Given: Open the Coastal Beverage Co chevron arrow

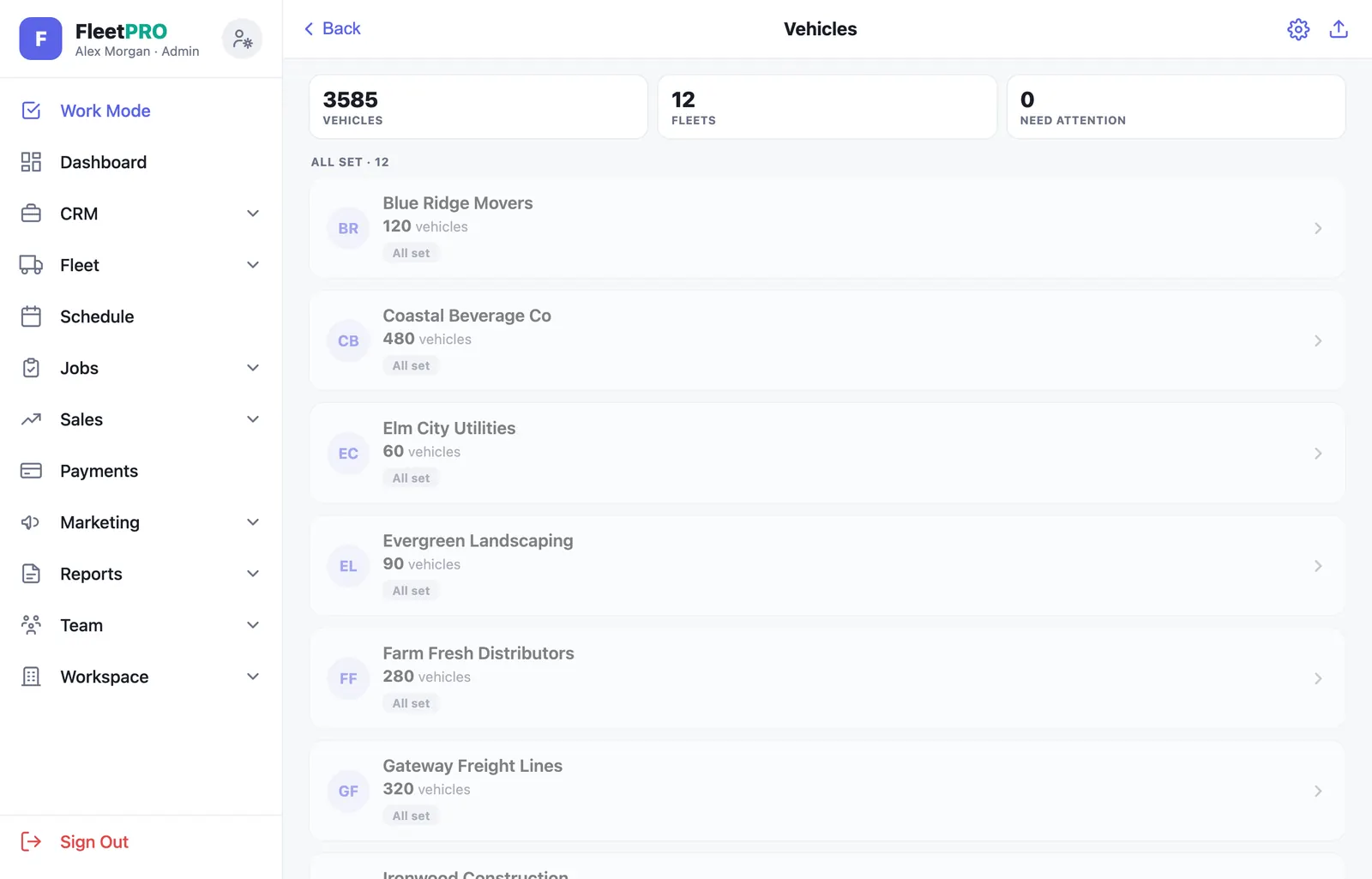Looking at the screenshot, I should (1318, 340).
